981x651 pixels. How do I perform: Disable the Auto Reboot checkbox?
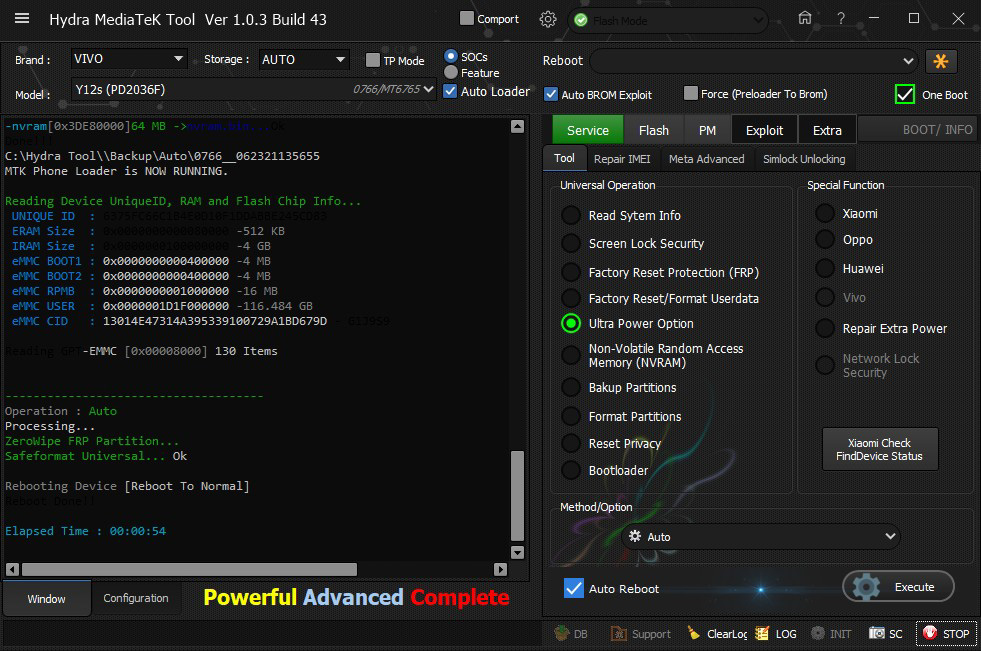pos(573,588)
